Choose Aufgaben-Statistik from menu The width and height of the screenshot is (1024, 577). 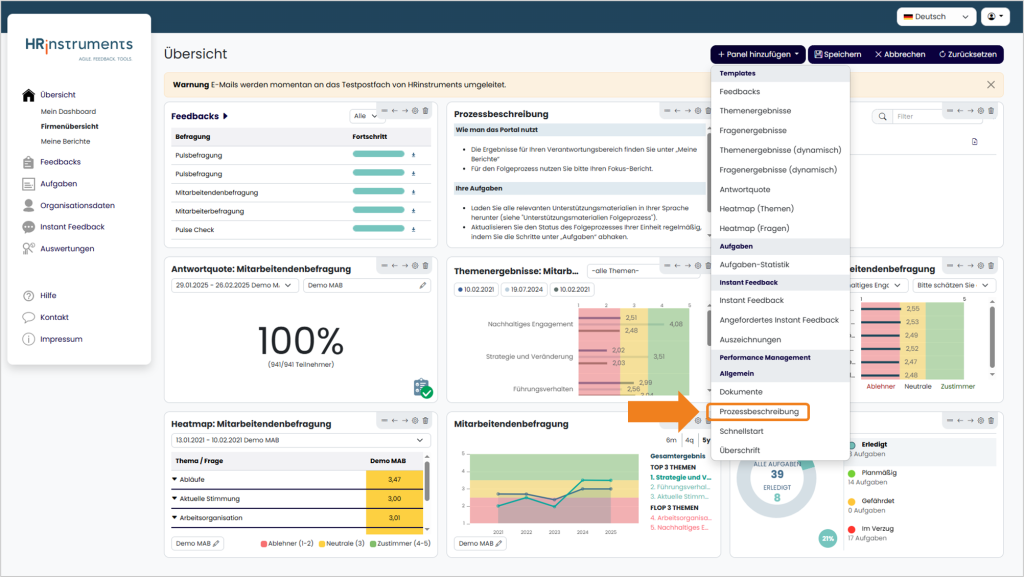pos(754,264)
